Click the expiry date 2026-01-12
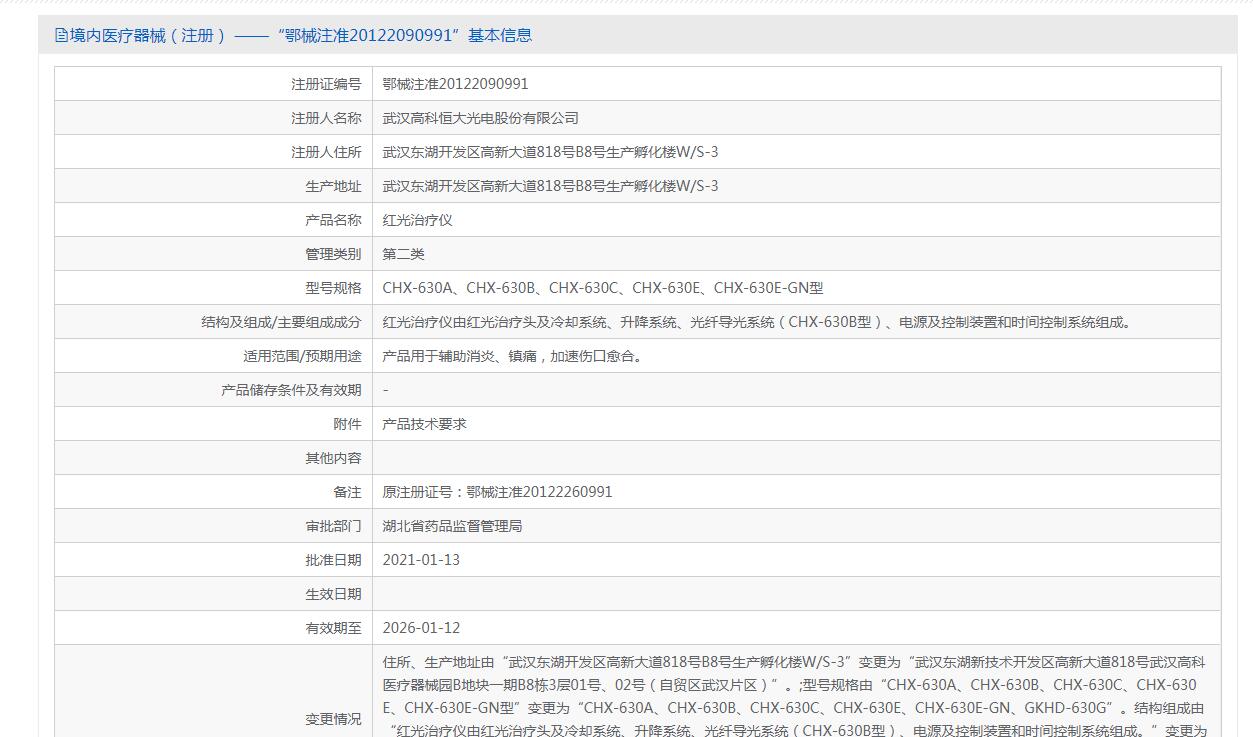The image size is (1253, 737). click(x=421, y=628)
